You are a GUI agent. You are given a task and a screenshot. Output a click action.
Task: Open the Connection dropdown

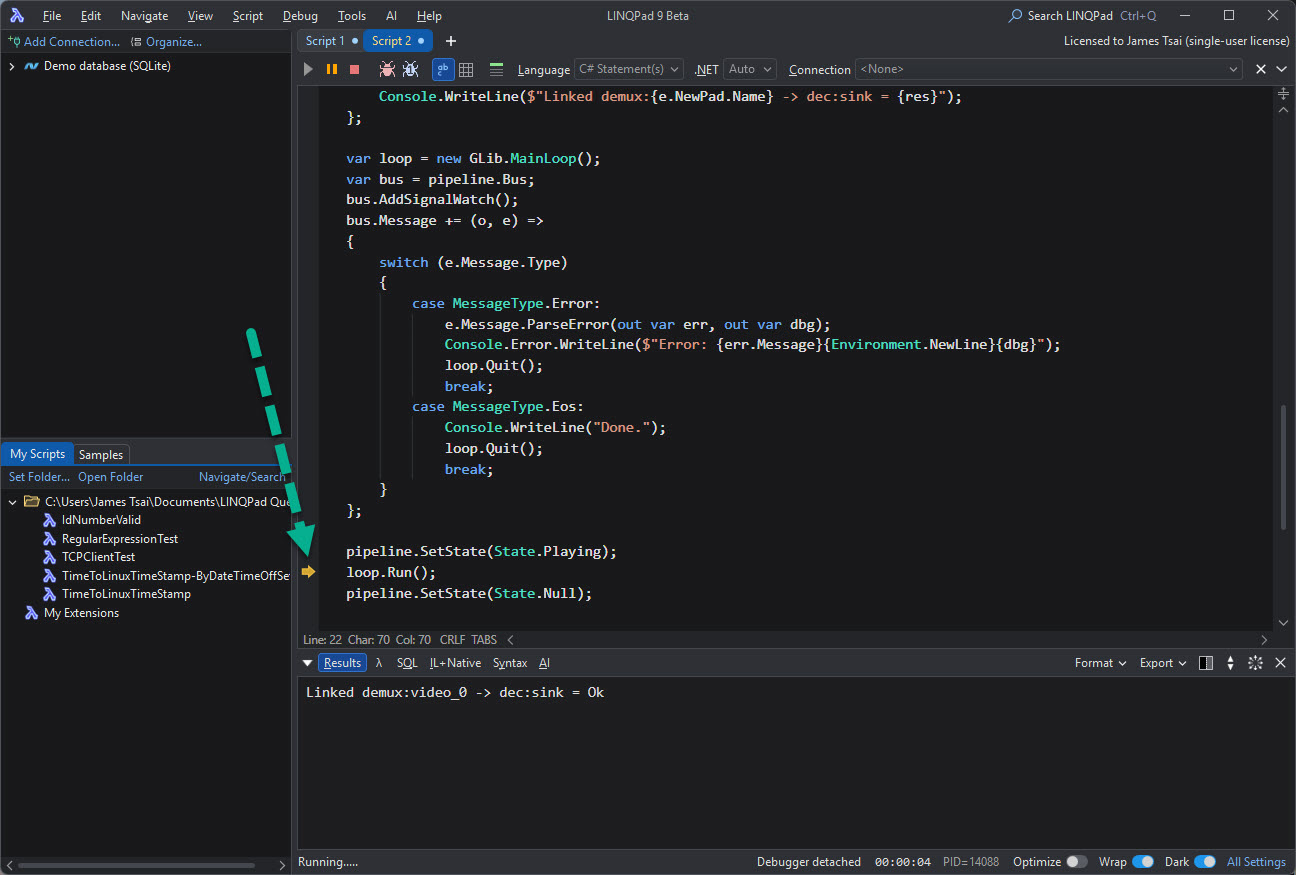click(x=1048, y=69)
